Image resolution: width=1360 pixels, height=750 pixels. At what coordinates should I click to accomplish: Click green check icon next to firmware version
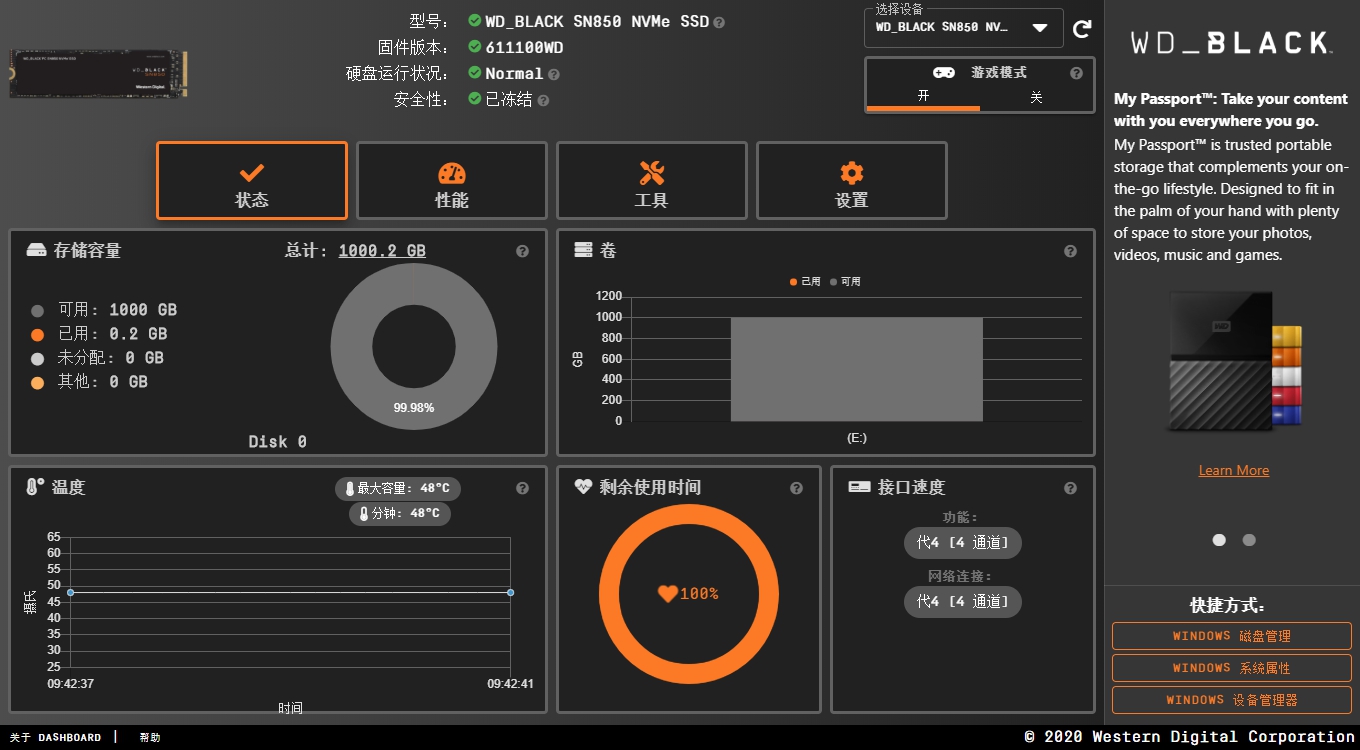pyautogui.click(x=475, y=47)
